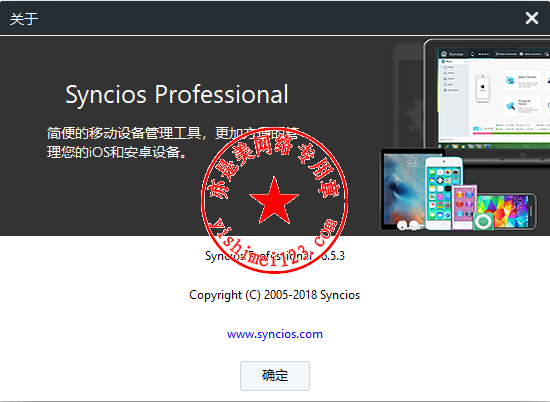
Task: Open the www.syncios.com link
Action: [275, 334]
